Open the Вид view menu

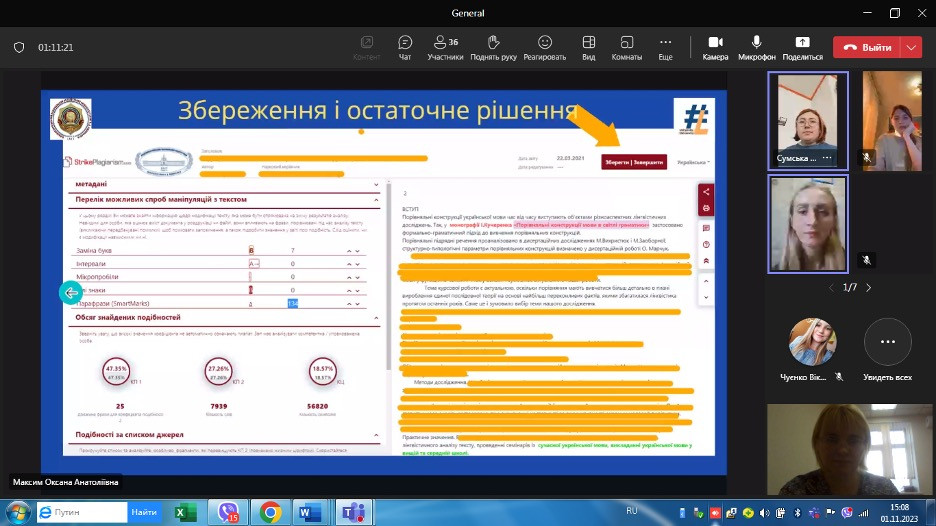point(589,46)
